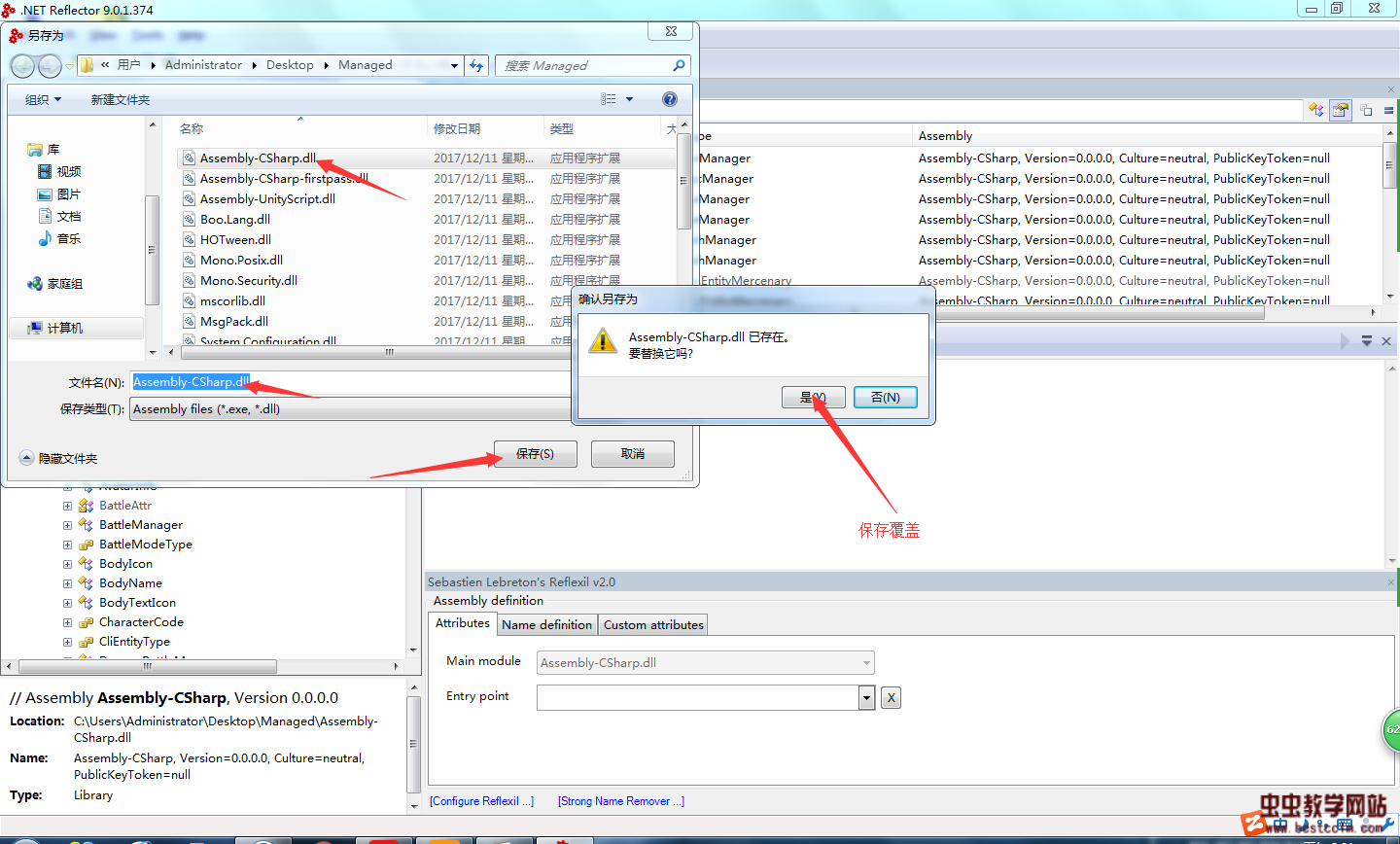
Task: Click the search magnifier icon
Action: tap(679, 65)
